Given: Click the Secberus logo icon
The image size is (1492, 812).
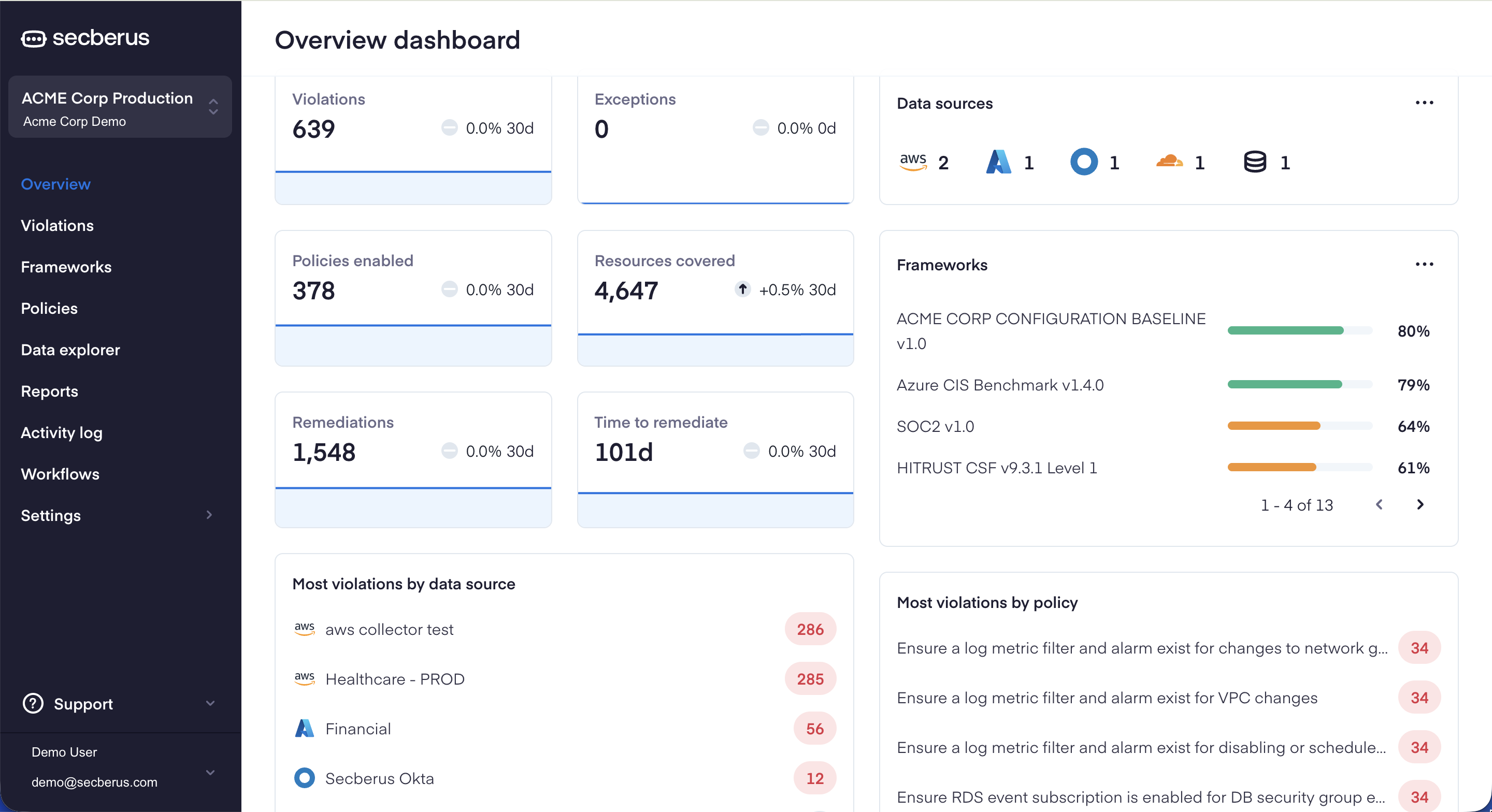Looking at the screenshot, I should pyautogui.click(x=34, y=39).
